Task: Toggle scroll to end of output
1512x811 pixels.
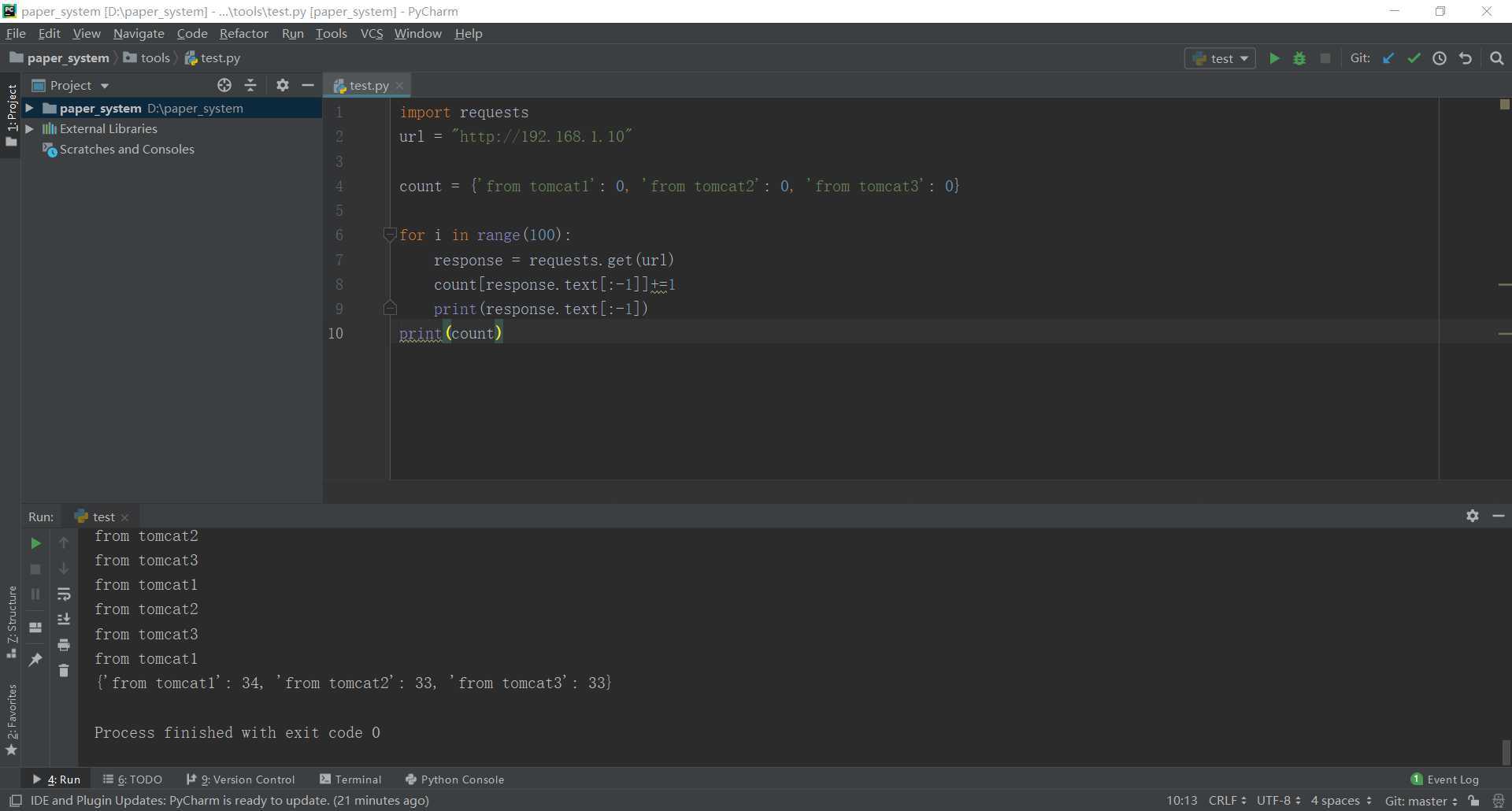Action: (64, 620)
